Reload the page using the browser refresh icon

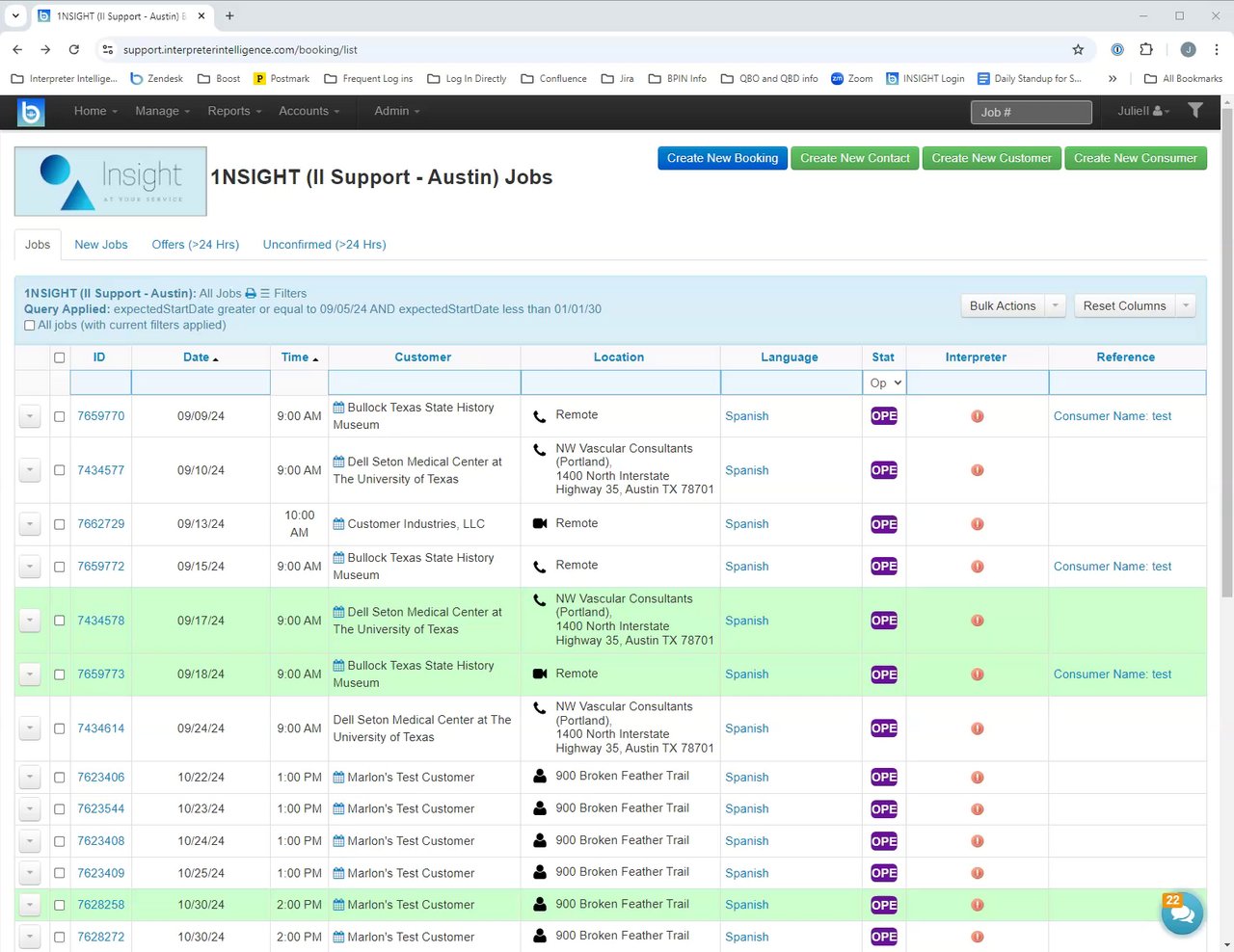tap(74, 49)
